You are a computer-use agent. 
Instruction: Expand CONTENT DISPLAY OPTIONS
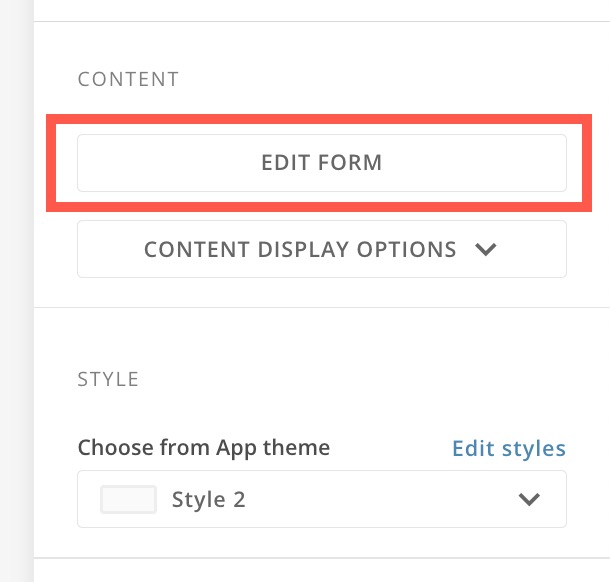coord(321,249)
